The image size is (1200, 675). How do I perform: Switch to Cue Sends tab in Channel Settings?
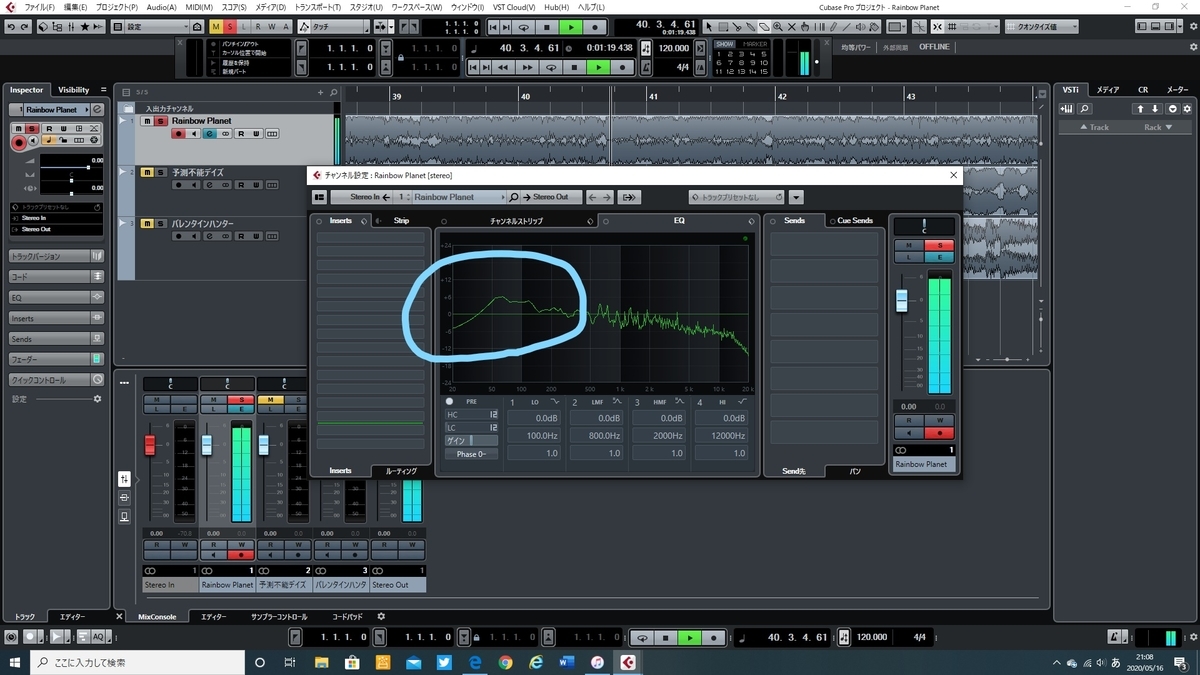pos(854,221)
